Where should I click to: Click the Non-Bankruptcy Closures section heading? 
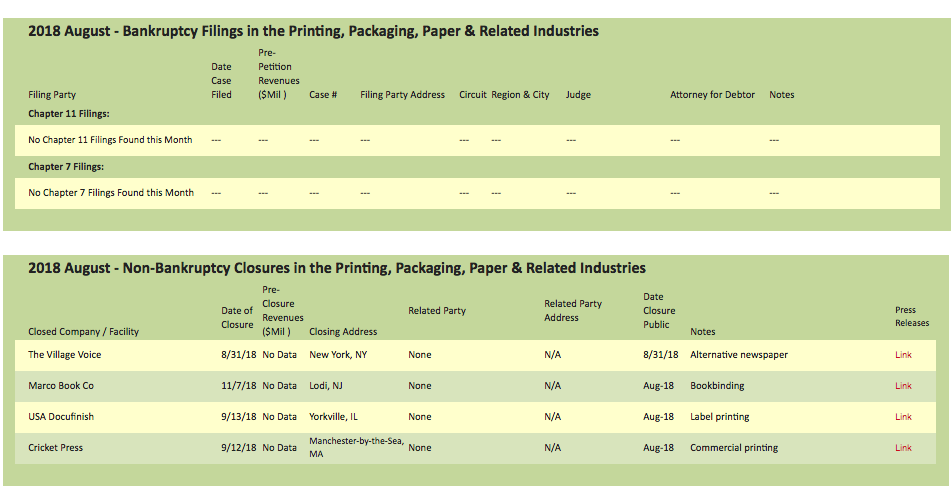pos(336,268)
